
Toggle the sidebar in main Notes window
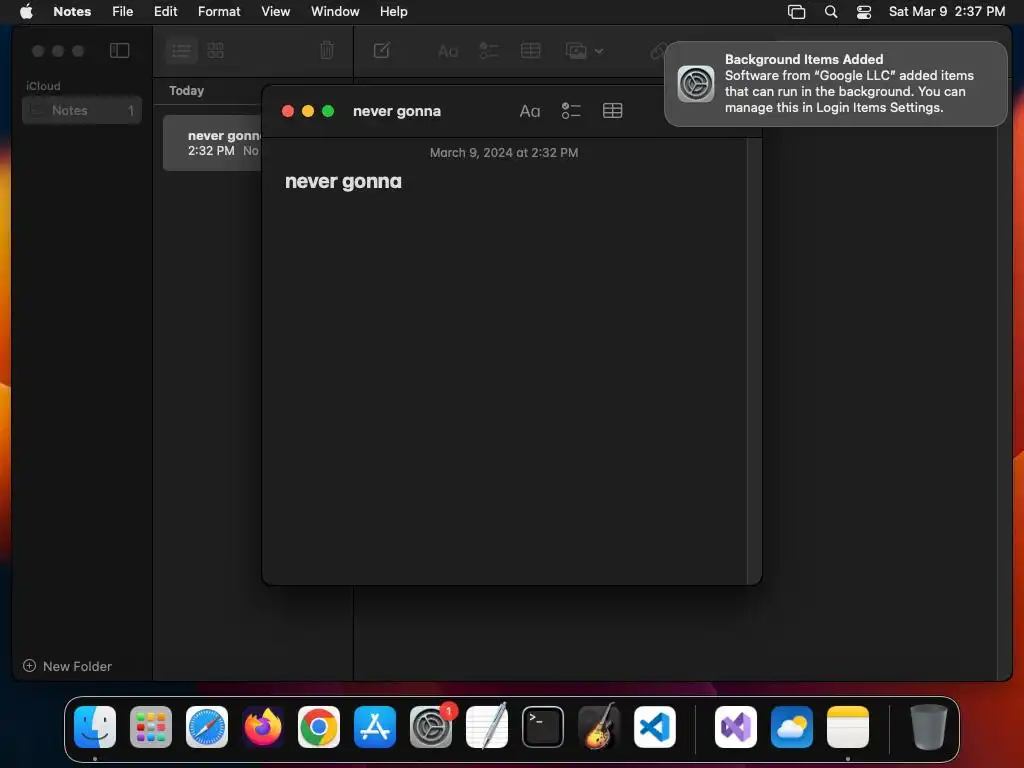tap(120, 50)
